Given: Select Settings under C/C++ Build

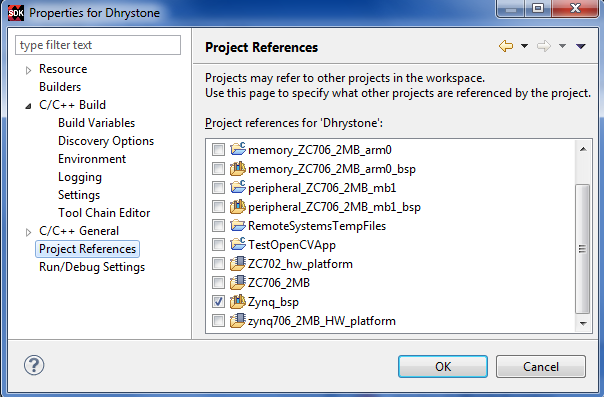Looking at the screenshot, I should (x=79, y=195).
